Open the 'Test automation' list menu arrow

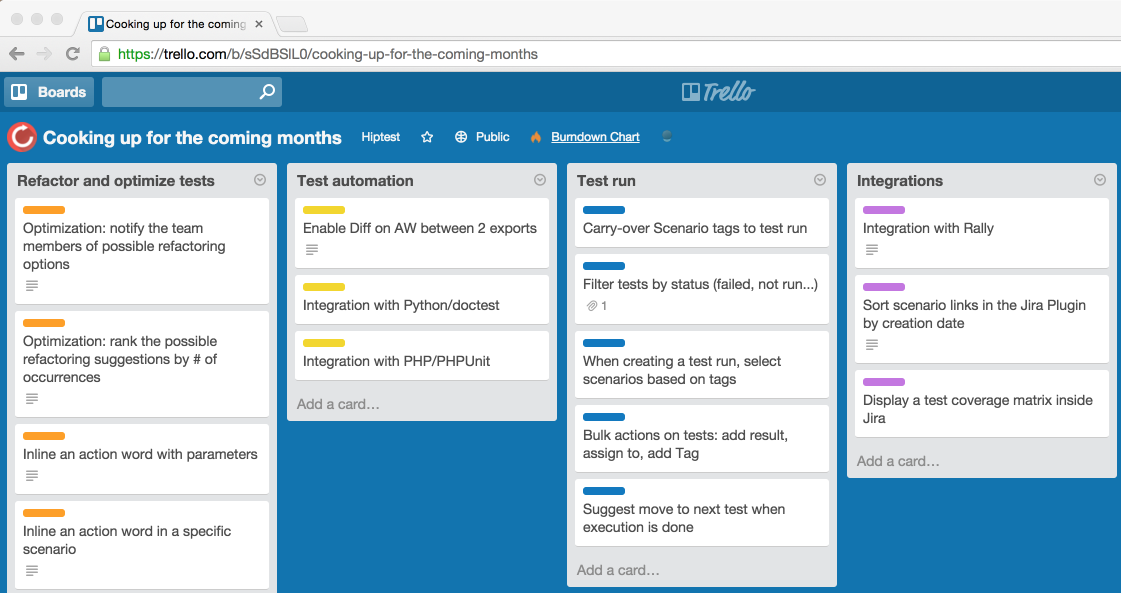coord(540,180)
